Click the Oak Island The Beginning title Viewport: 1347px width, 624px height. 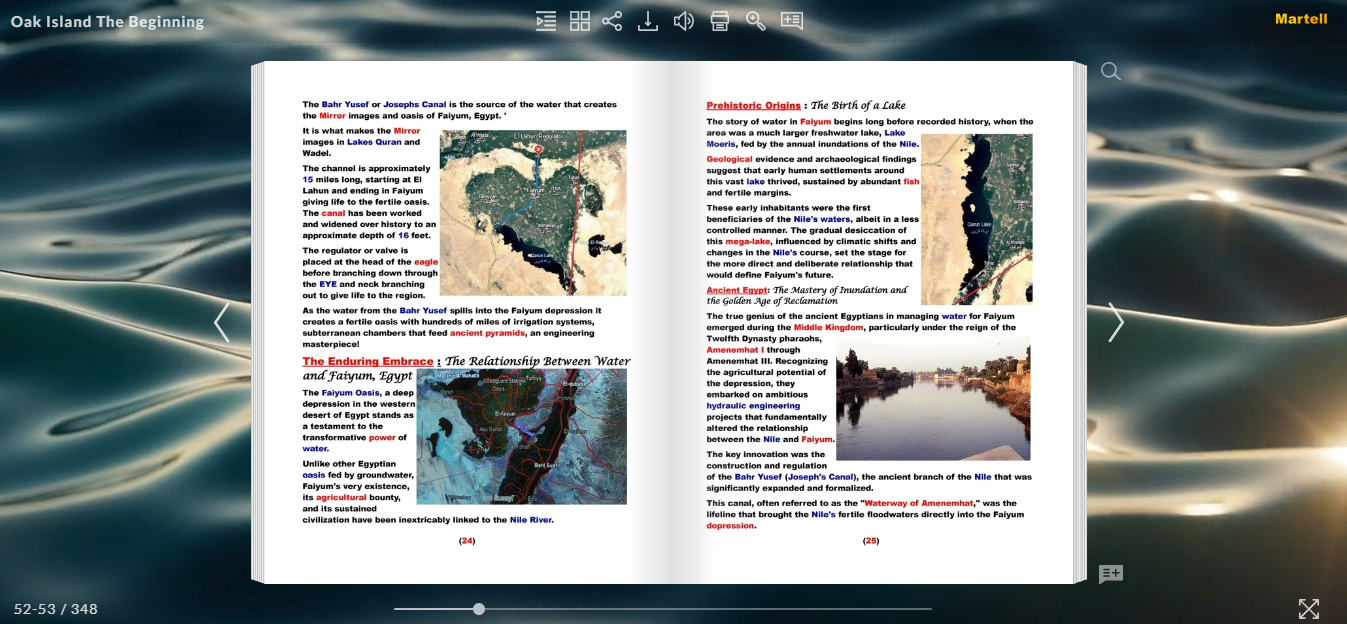(x=107, y=21)
